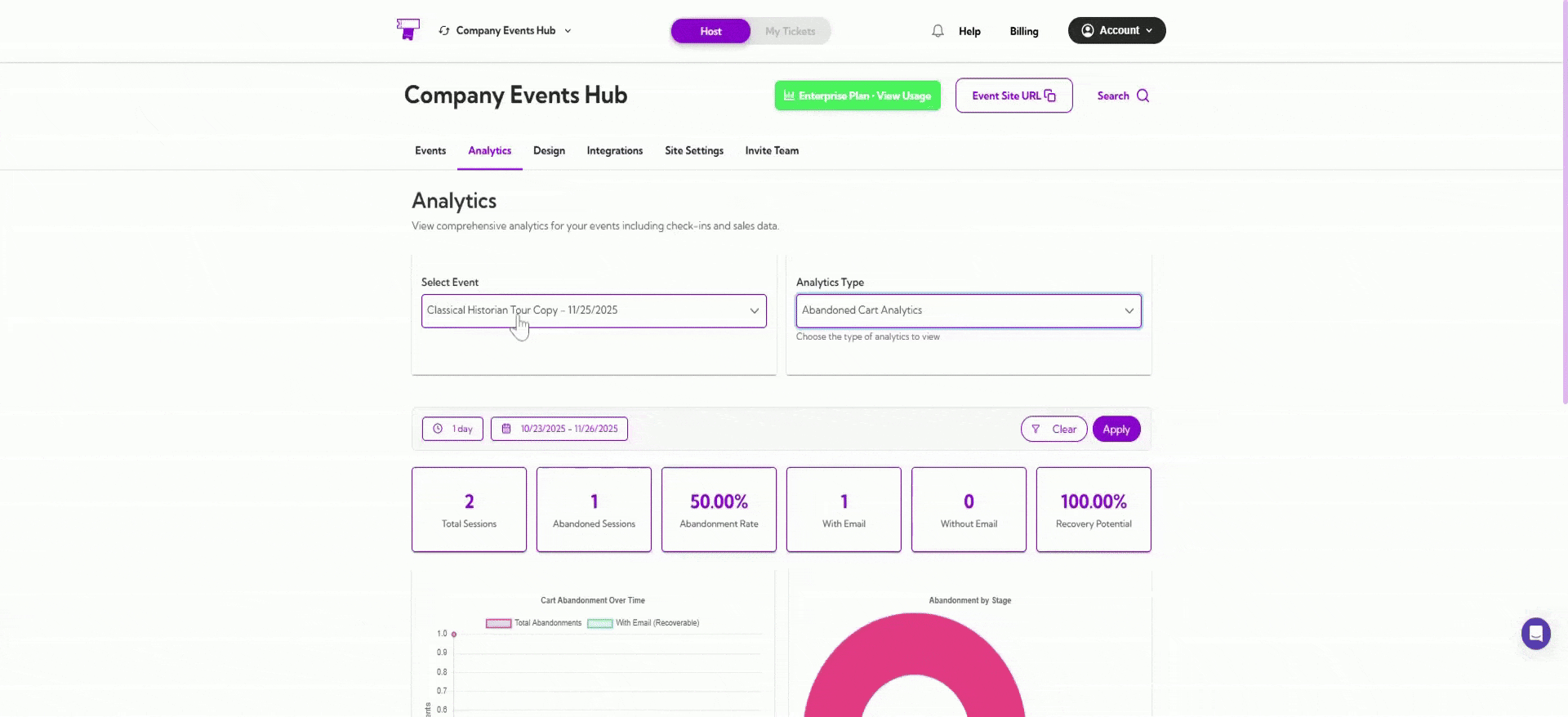Click the refresh icon beside Company Events Hub
1568x717 pixels.
[444, 31]
